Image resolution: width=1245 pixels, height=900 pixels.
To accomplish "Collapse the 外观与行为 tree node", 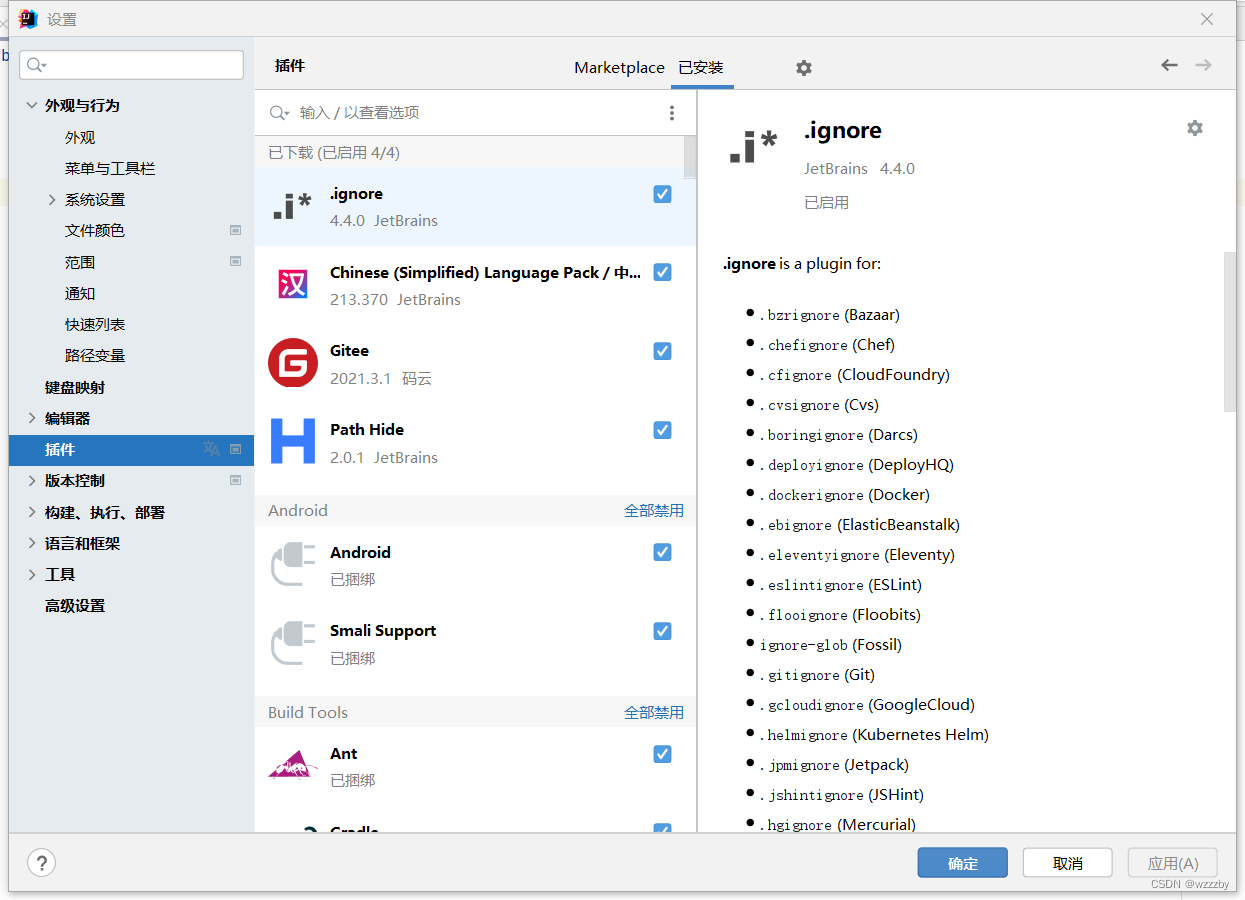I will point(32,105).
